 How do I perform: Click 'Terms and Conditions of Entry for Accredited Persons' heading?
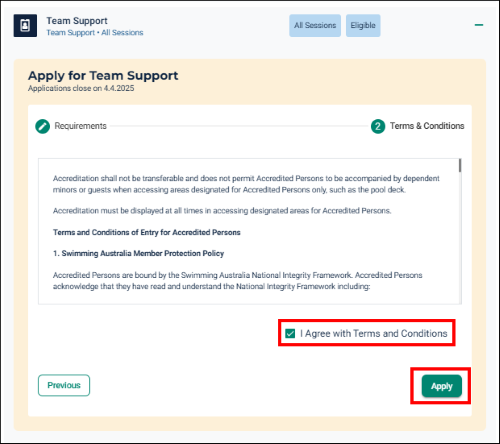click(147, 232)
